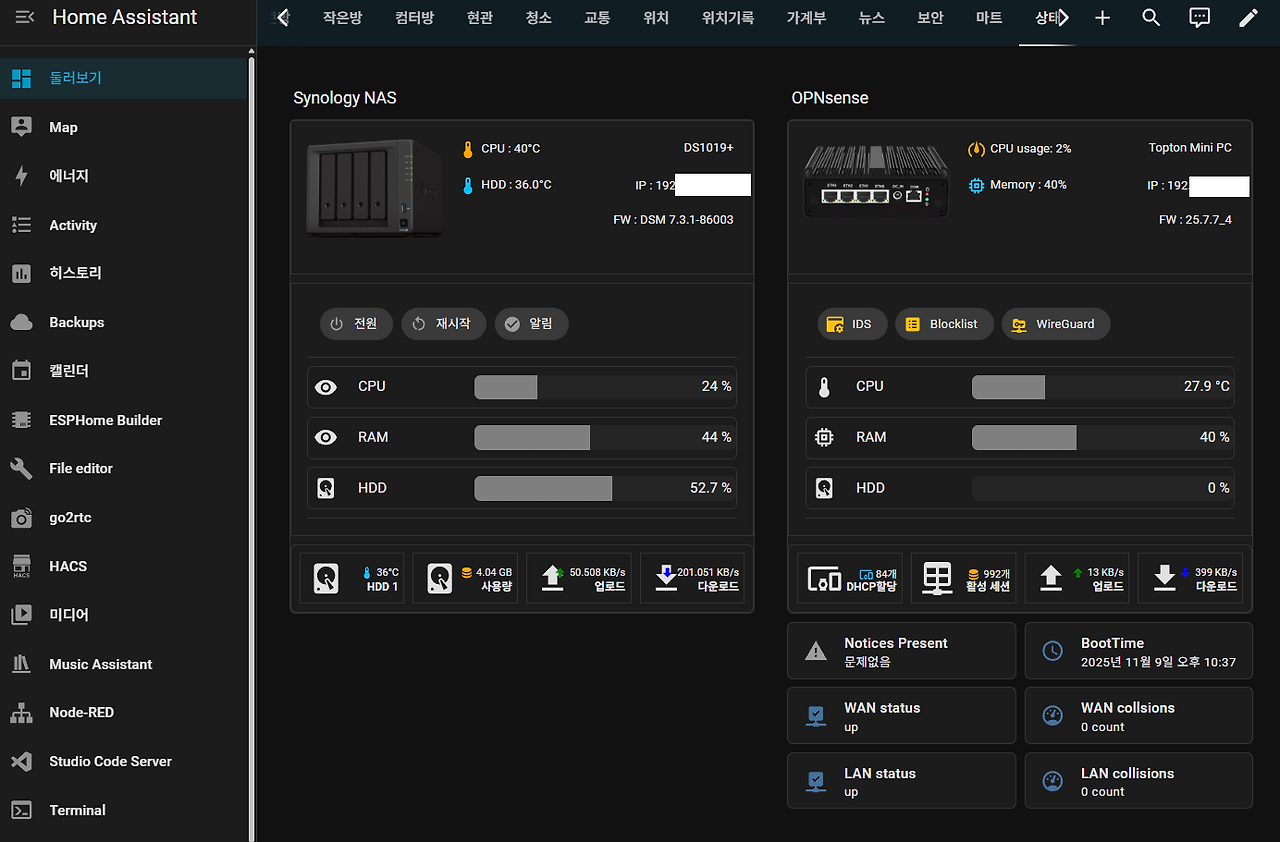Open the File editor add-on

[x=123, y=468]
